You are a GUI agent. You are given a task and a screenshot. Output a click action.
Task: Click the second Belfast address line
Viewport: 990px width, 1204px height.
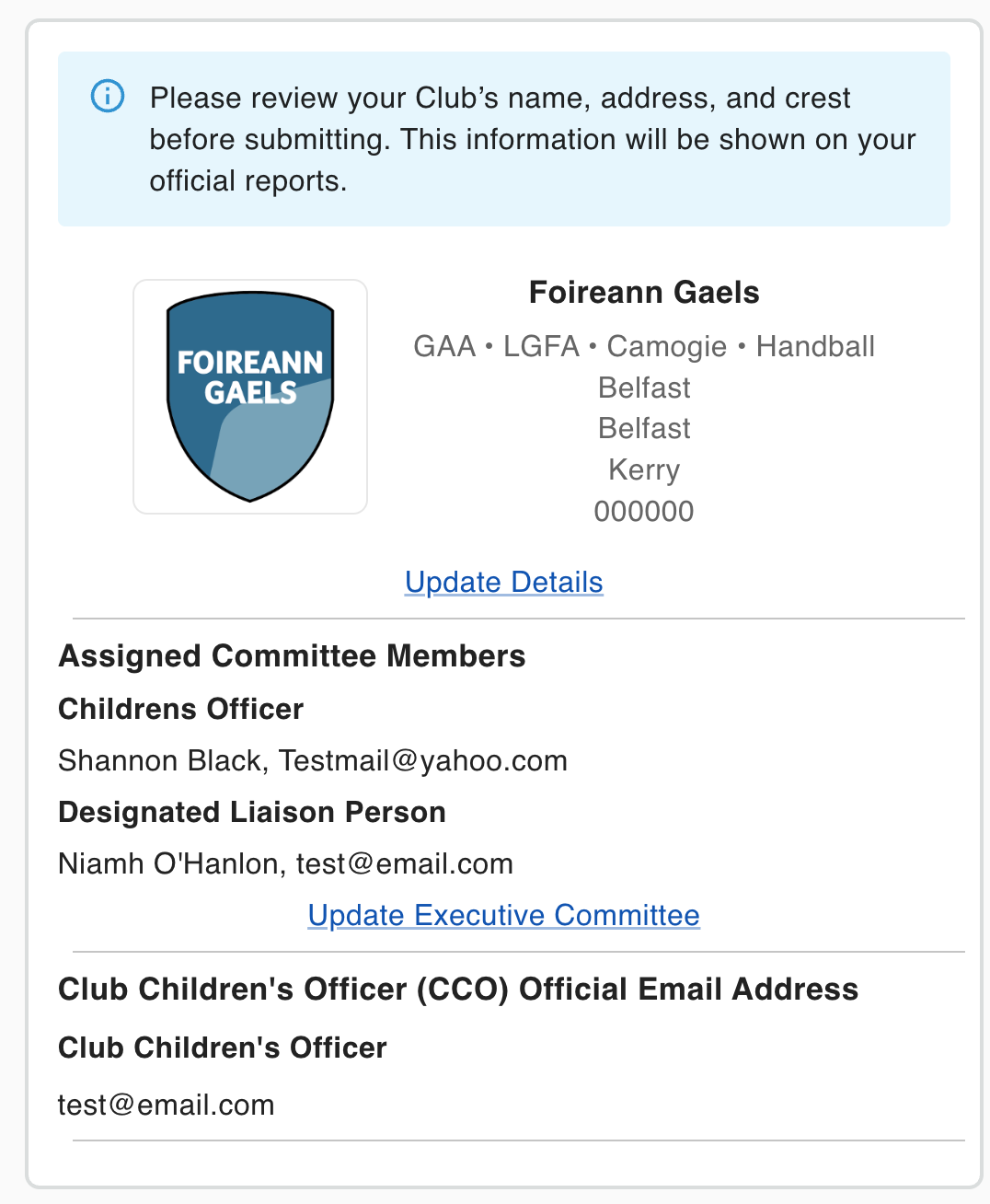pyautogui.click(x=644, y=428)
